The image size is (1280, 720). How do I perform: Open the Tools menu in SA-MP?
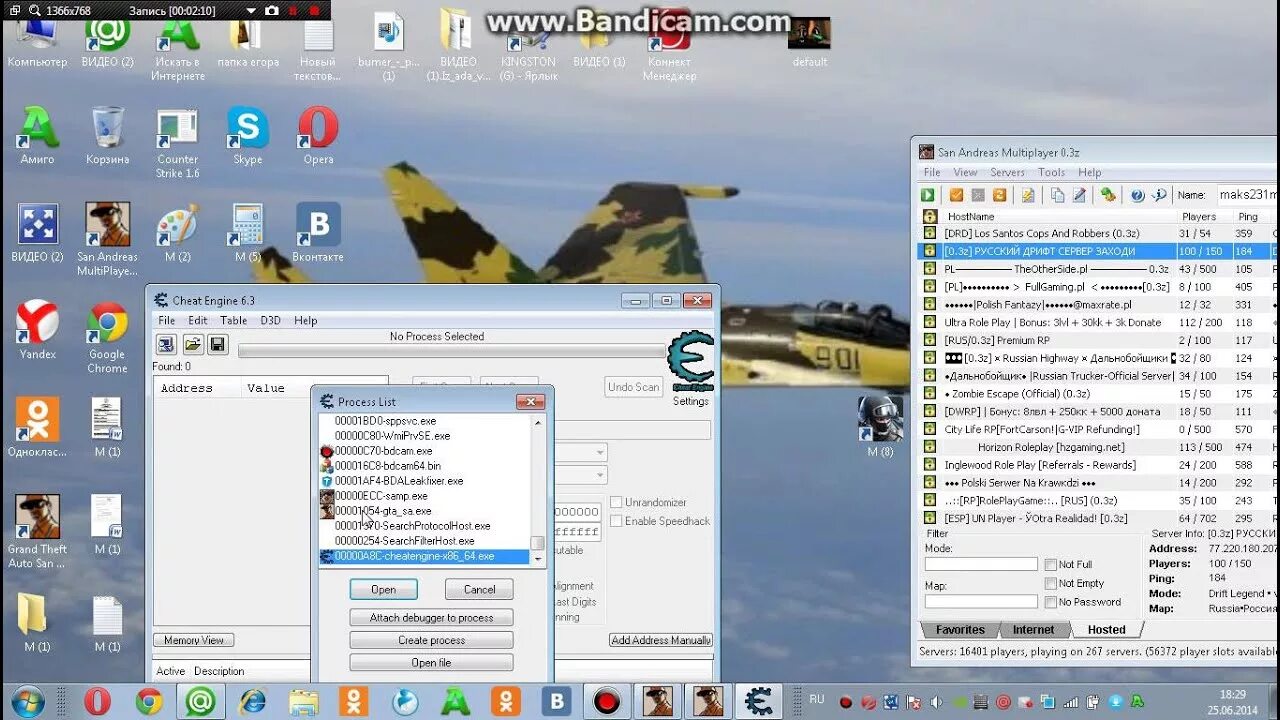pyautogui.click(x=1051, y=173)
